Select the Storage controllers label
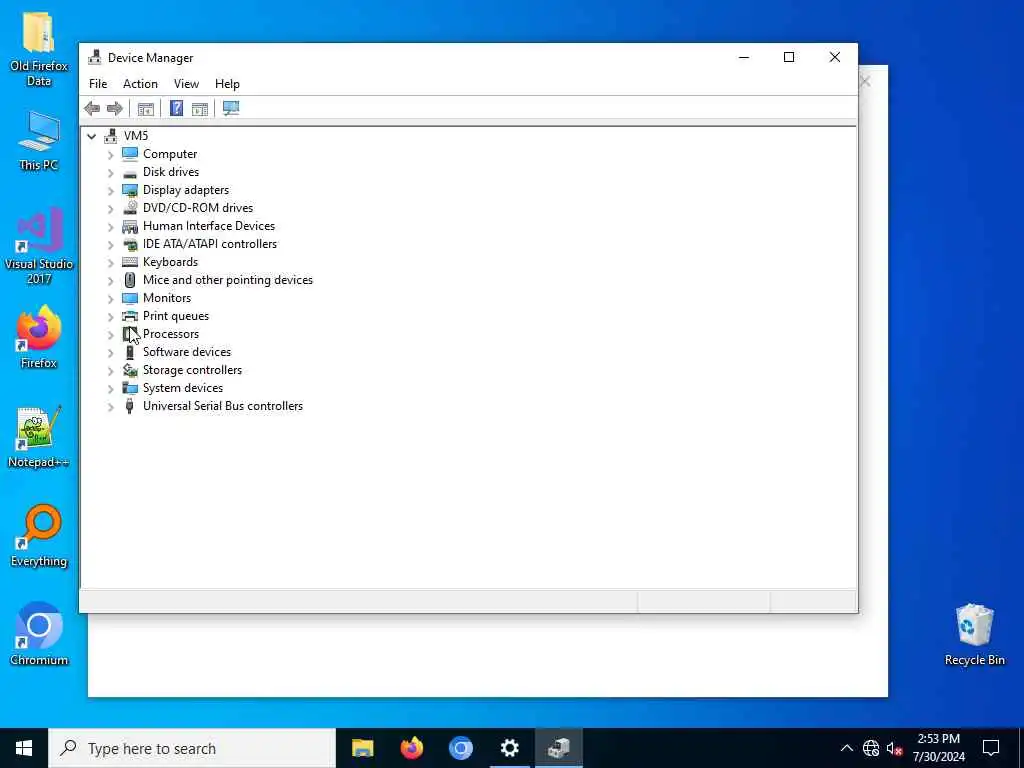This screenshot has height=768, width=1024. point(193,370)
